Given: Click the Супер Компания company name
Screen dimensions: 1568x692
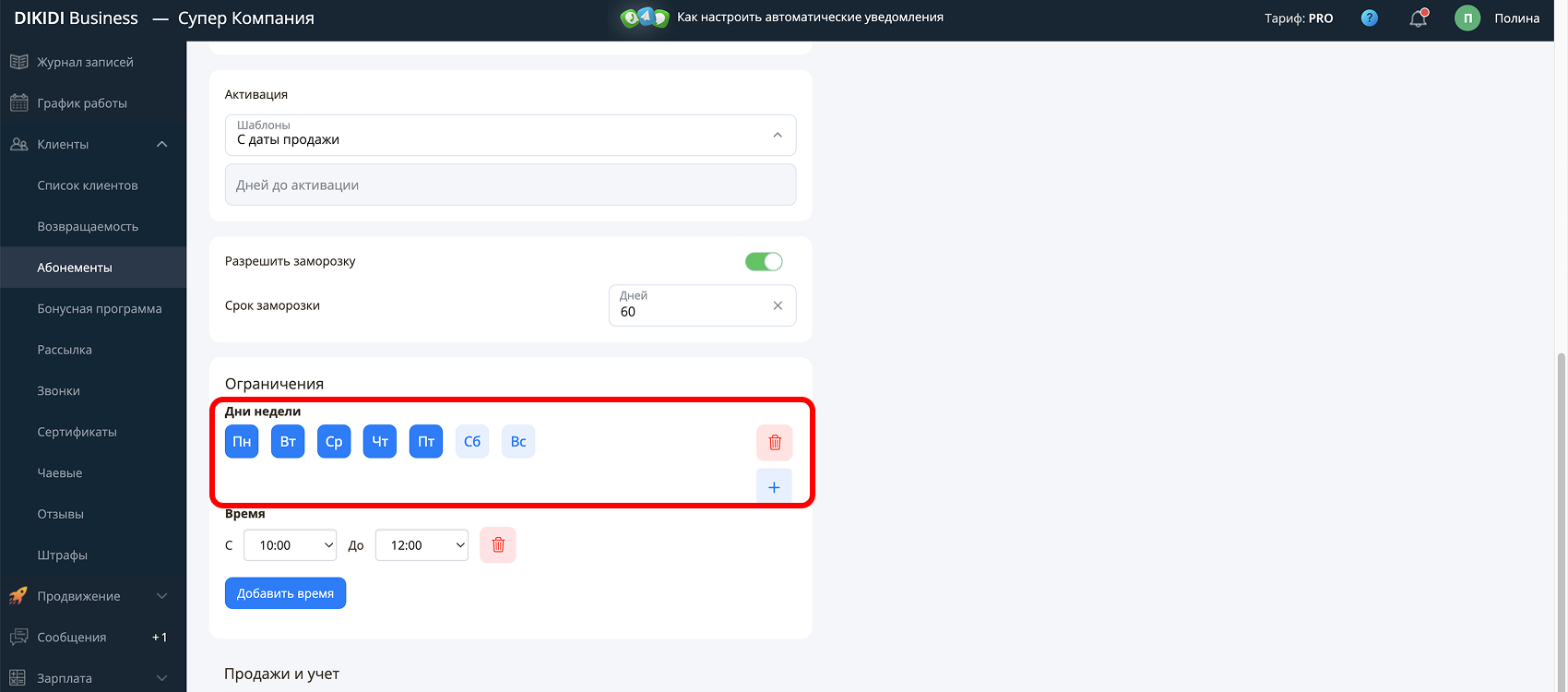Looking at the screenshot, I should pyautogui.click(x=246, y=18).
